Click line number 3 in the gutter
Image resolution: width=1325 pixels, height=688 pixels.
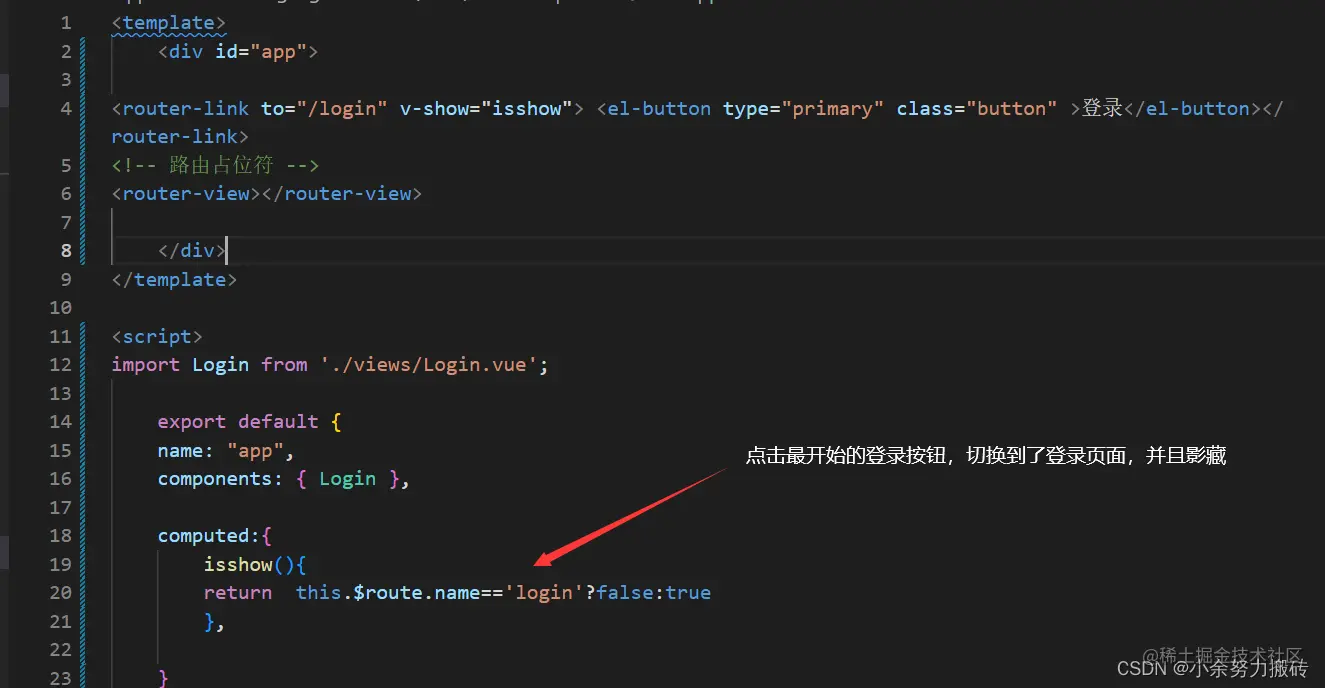coord(66,79)
